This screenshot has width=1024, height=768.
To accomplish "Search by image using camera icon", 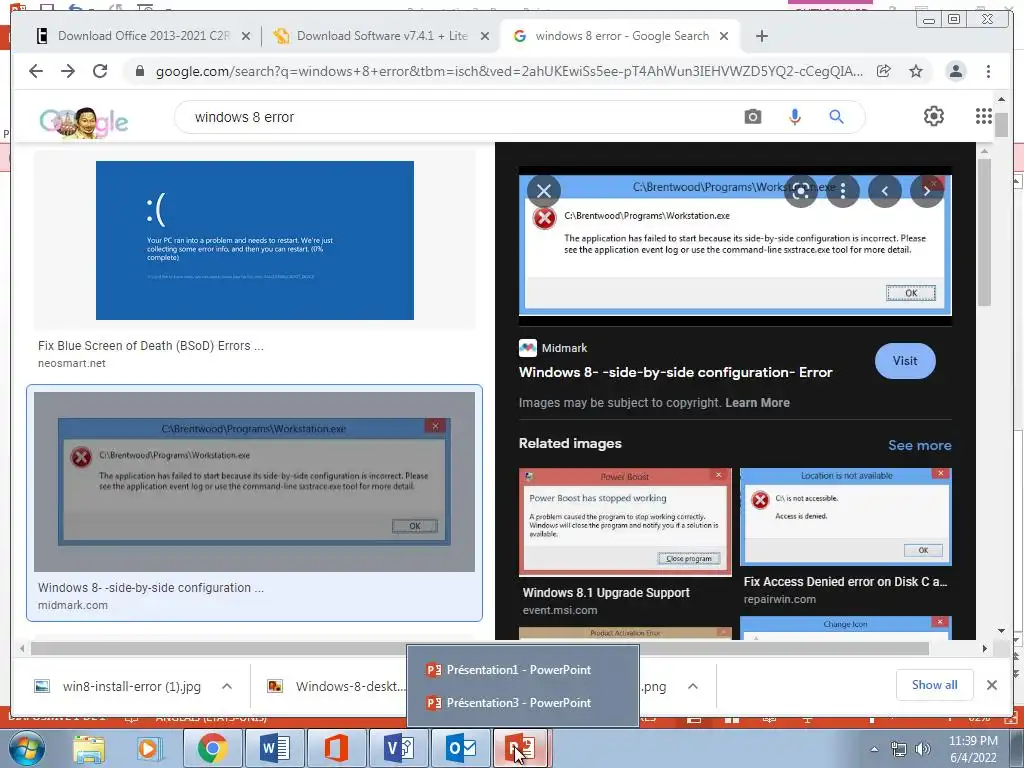I will [x=753, y=117].
